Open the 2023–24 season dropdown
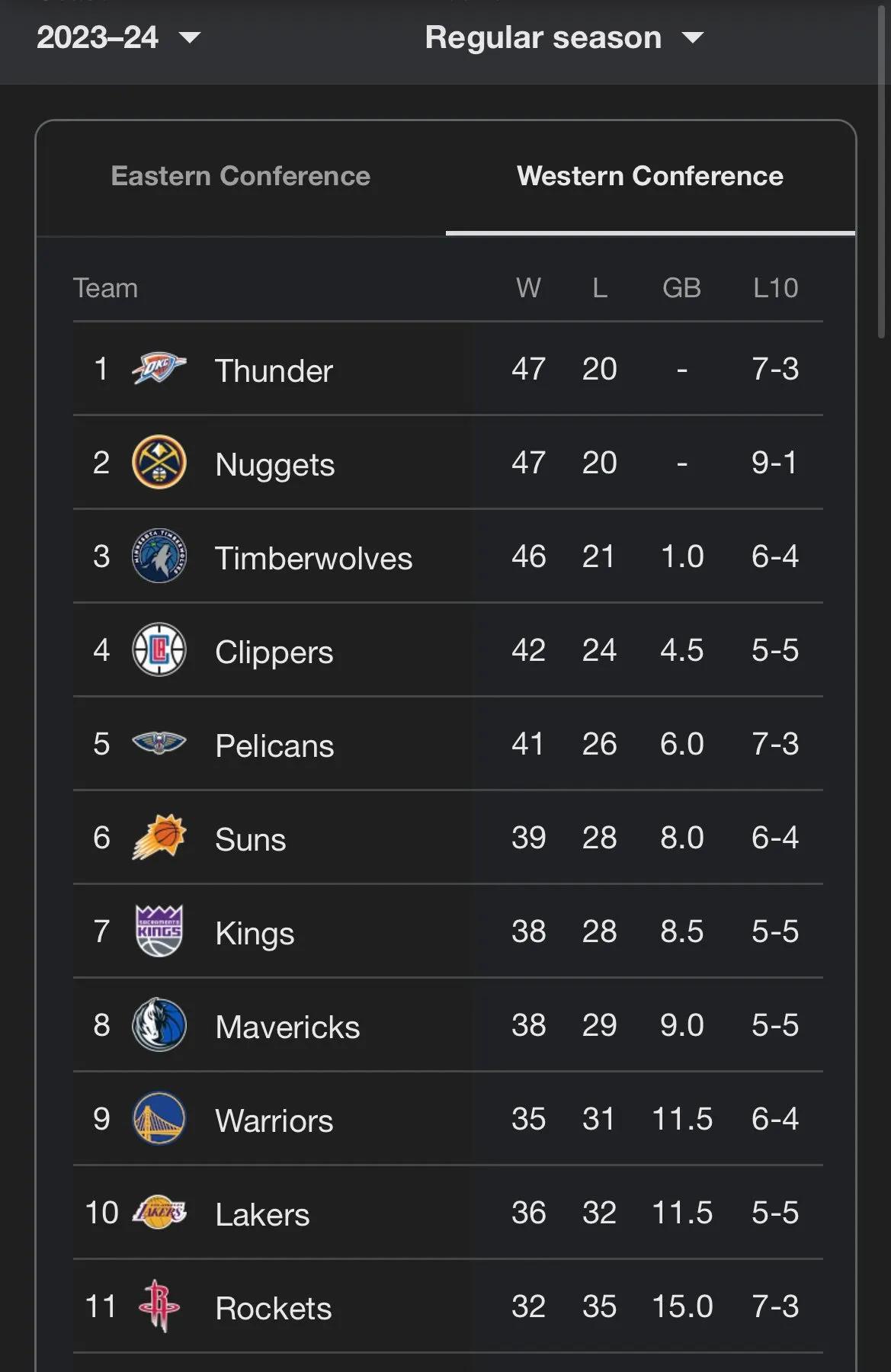Screen dimensions: 891x1372 (x=118, y=37)
